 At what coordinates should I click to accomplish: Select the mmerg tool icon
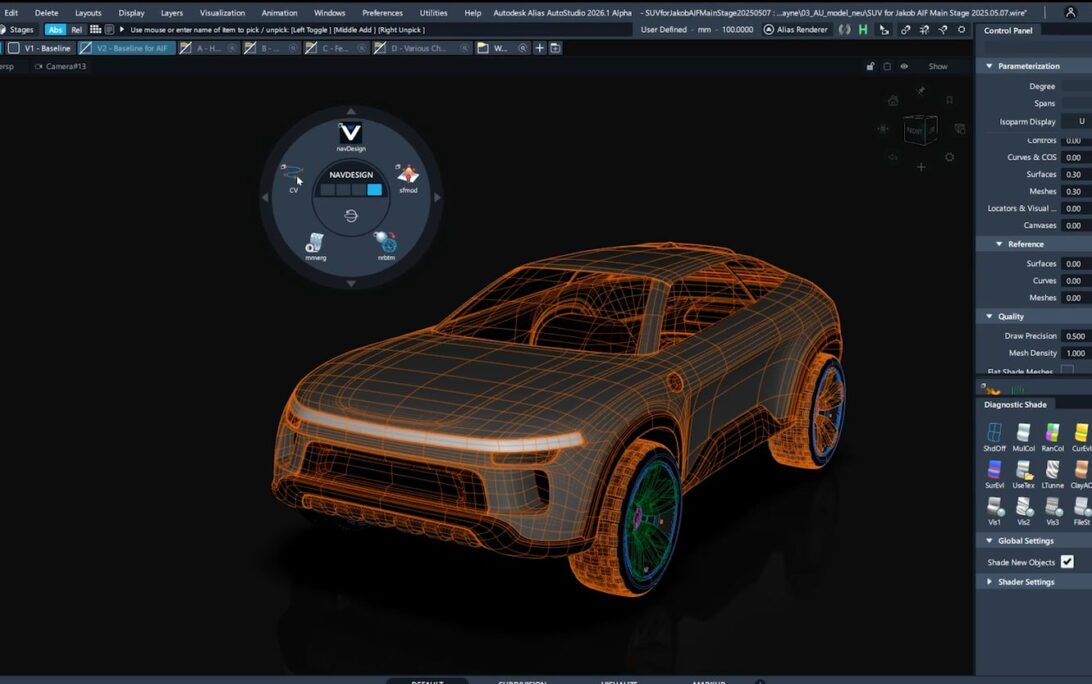(x=315, y=242)
